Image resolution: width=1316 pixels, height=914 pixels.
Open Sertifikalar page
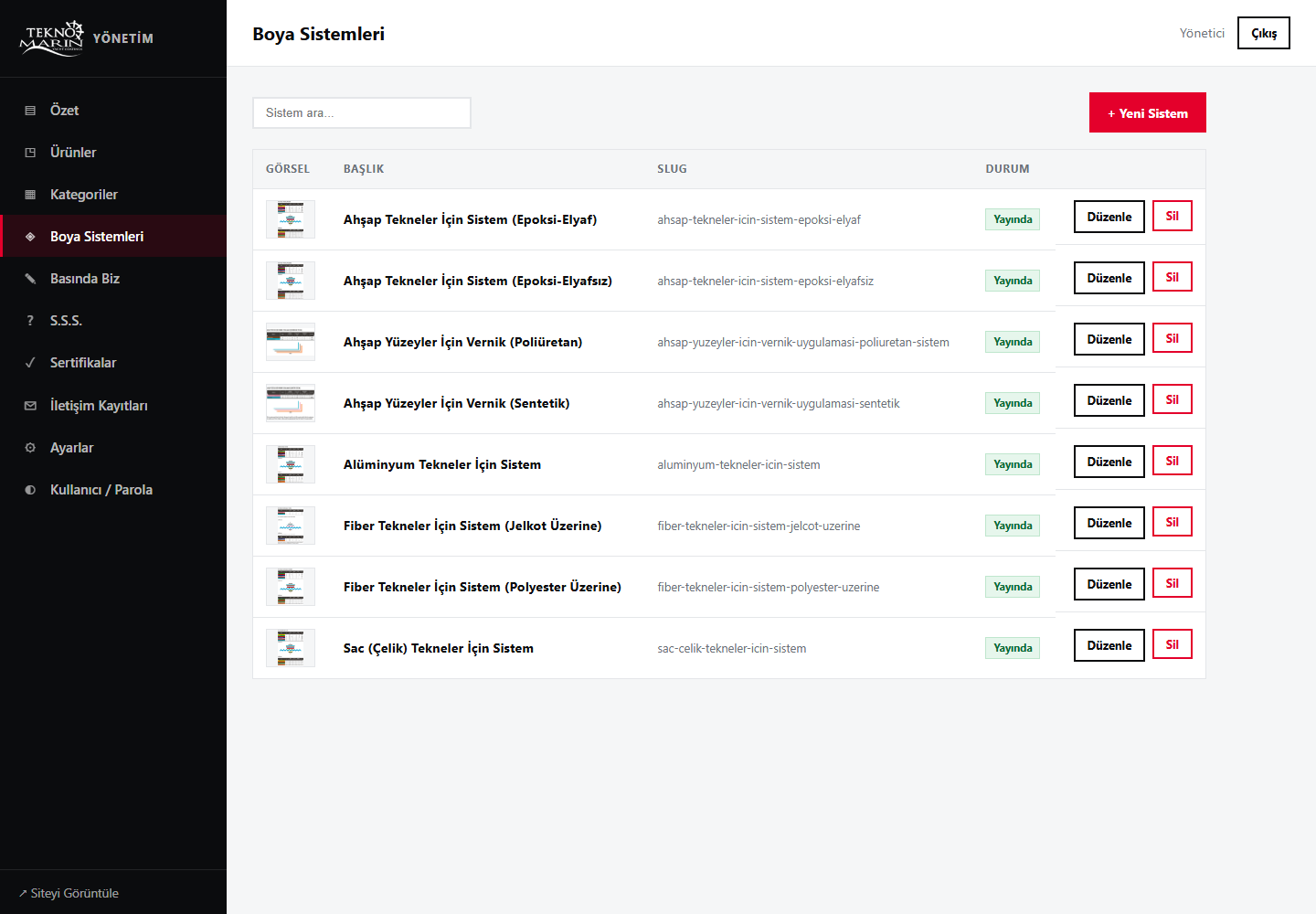click(x=113, y=363)
